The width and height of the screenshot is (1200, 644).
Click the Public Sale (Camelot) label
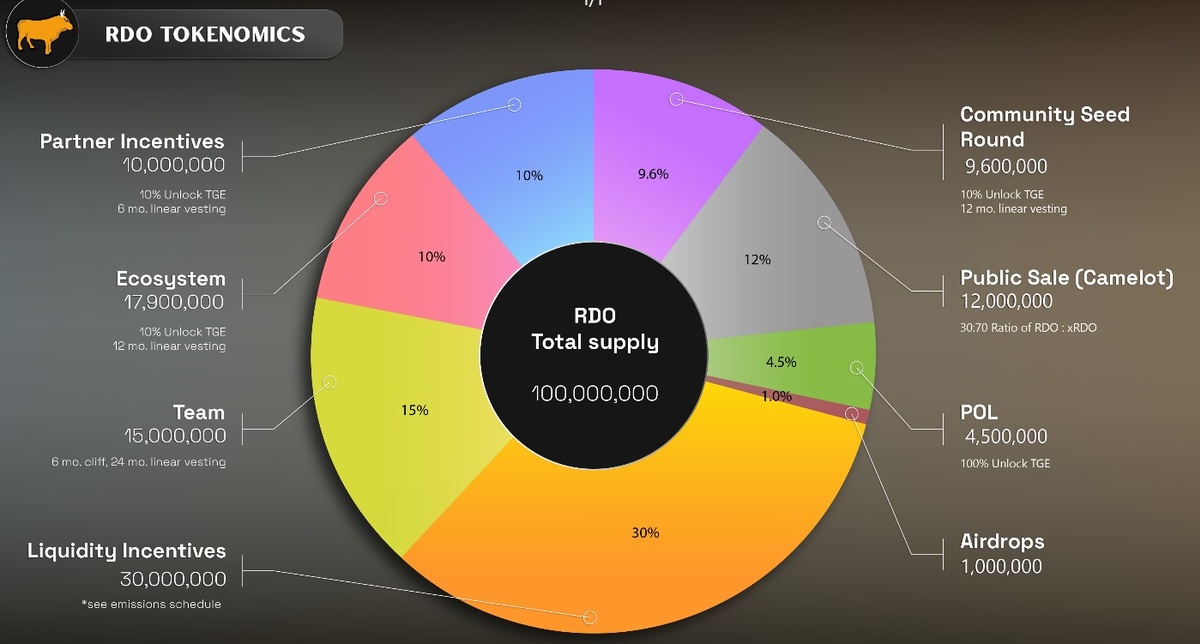coord(1066,278)
